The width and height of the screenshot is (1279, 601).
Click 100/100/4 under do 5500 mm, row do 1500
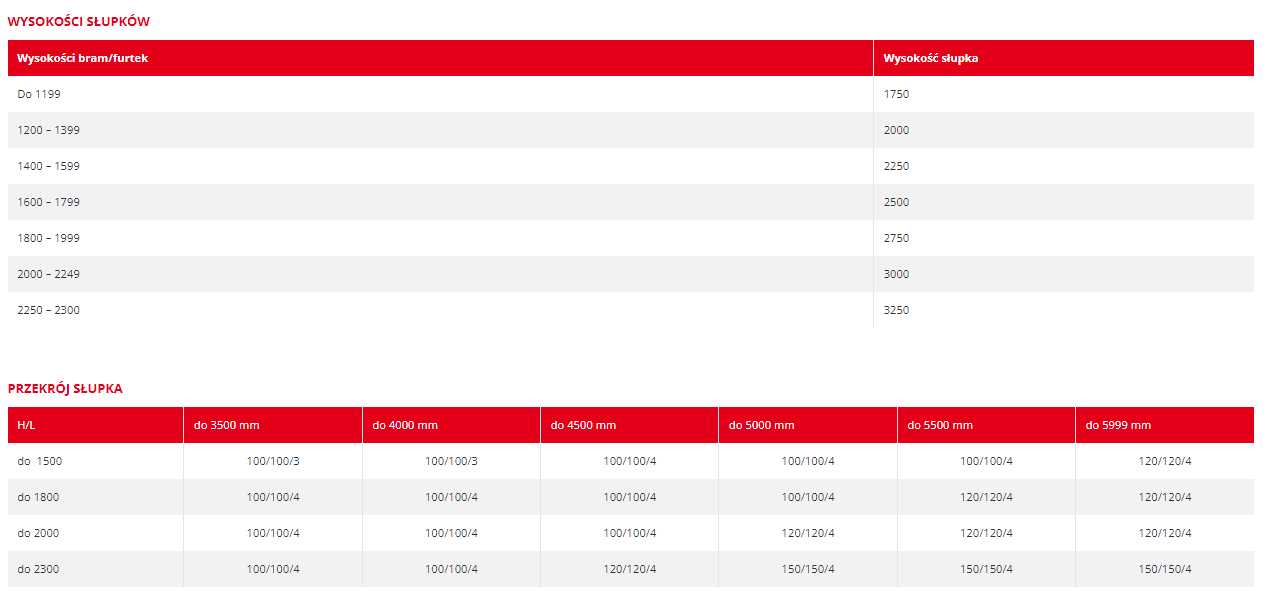tap(986, 461)
